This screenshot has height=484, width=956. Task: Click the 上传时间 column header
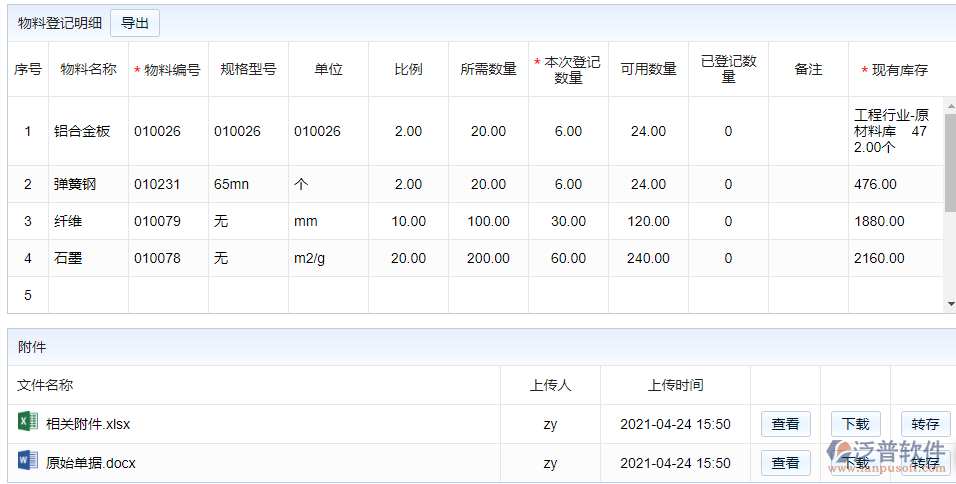(x=675, y=385)
